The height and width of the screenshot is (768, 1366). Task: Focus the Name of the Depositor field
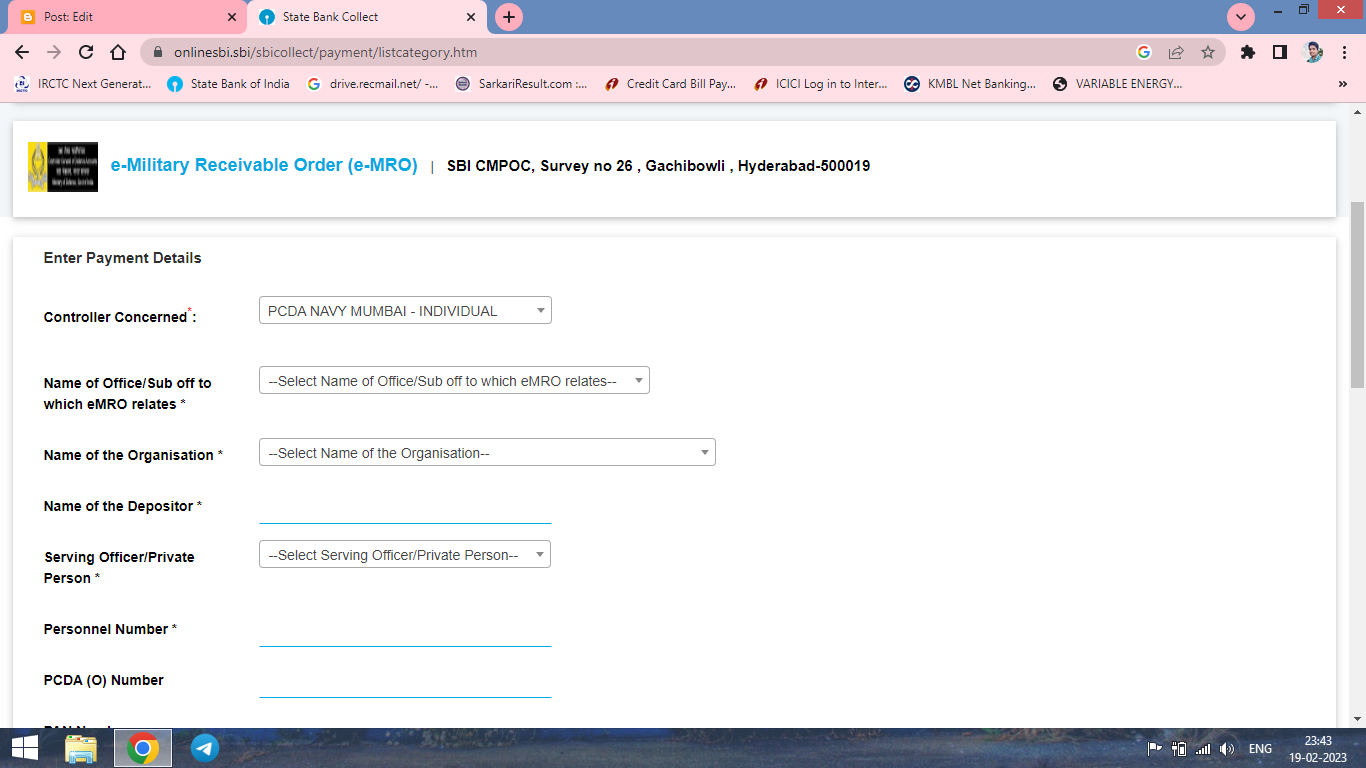405,508
